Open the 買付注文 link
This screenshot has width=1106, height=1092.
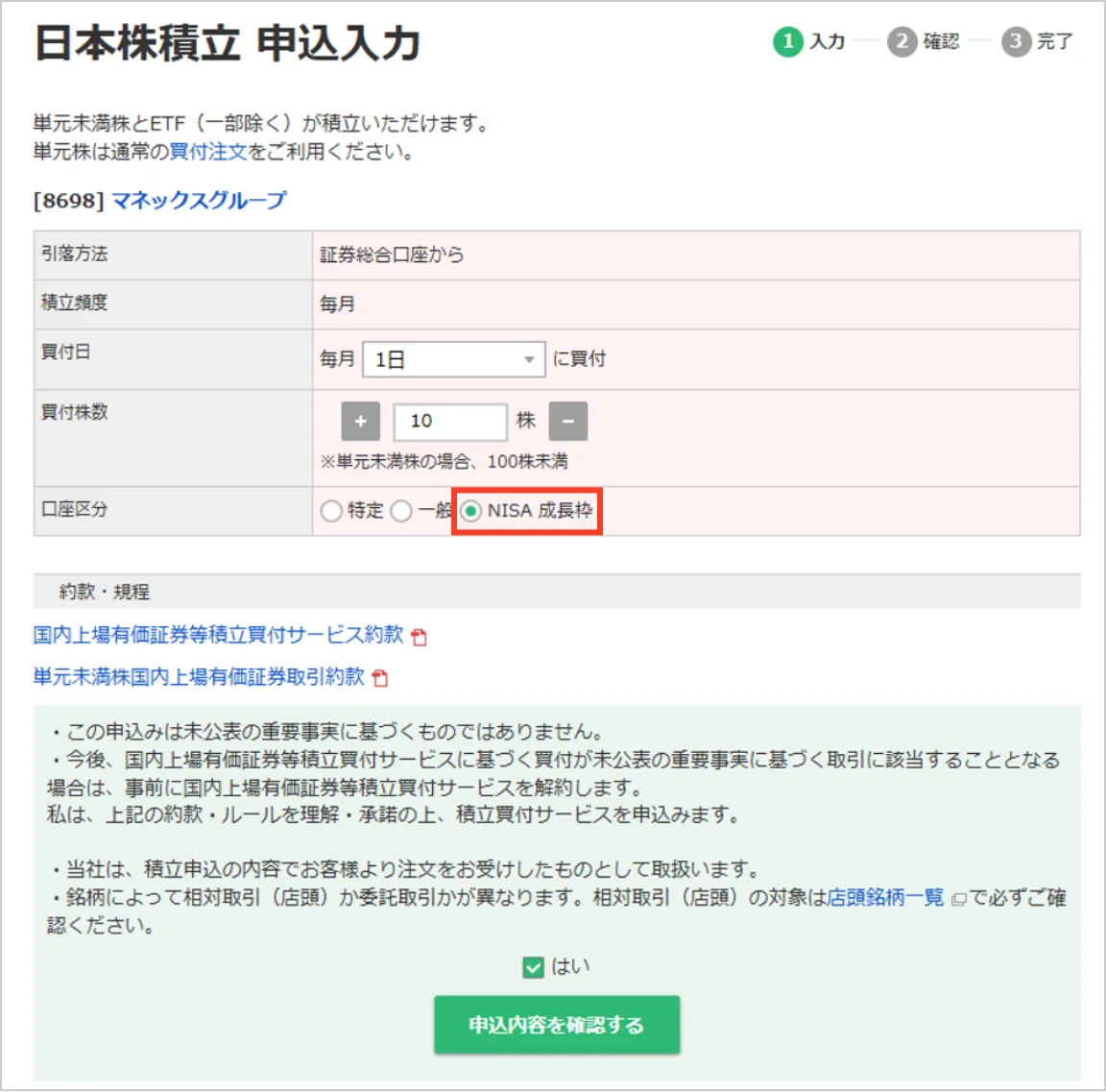point(208,152)
